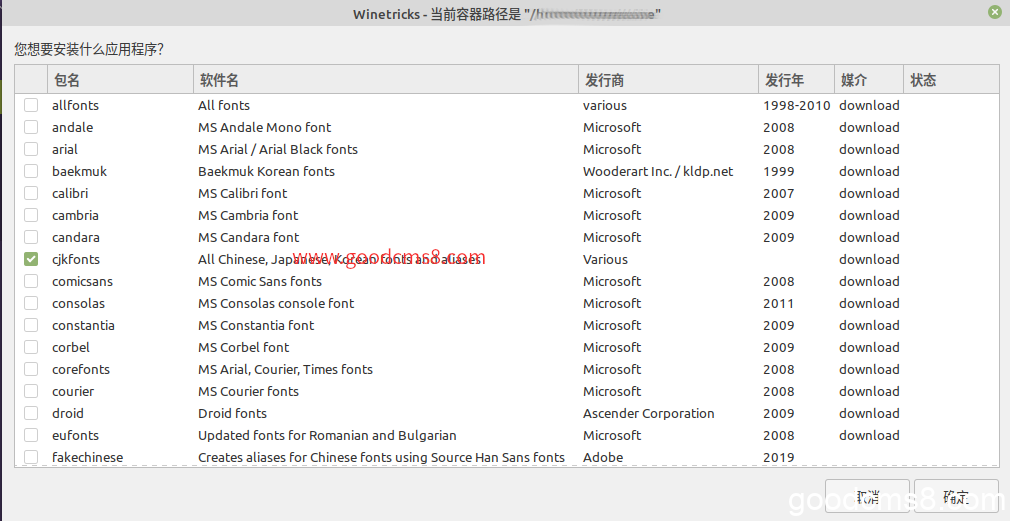Click the 确定 confirm button
1010x521 pixels.
[956, 497]
